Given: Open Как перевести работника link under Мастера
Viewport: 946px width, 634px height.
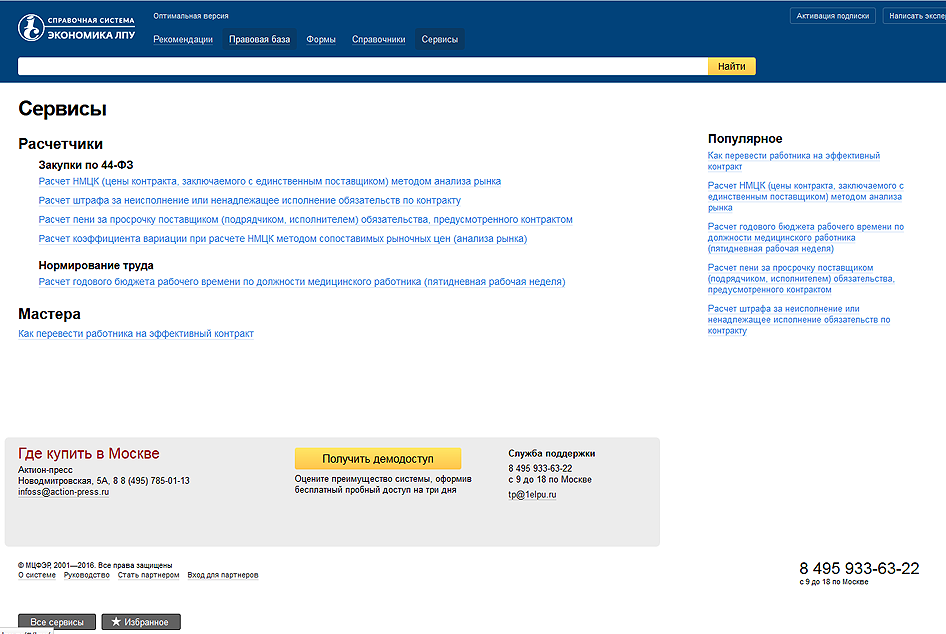Looking at the screenshot, I should tap(136, 334).
